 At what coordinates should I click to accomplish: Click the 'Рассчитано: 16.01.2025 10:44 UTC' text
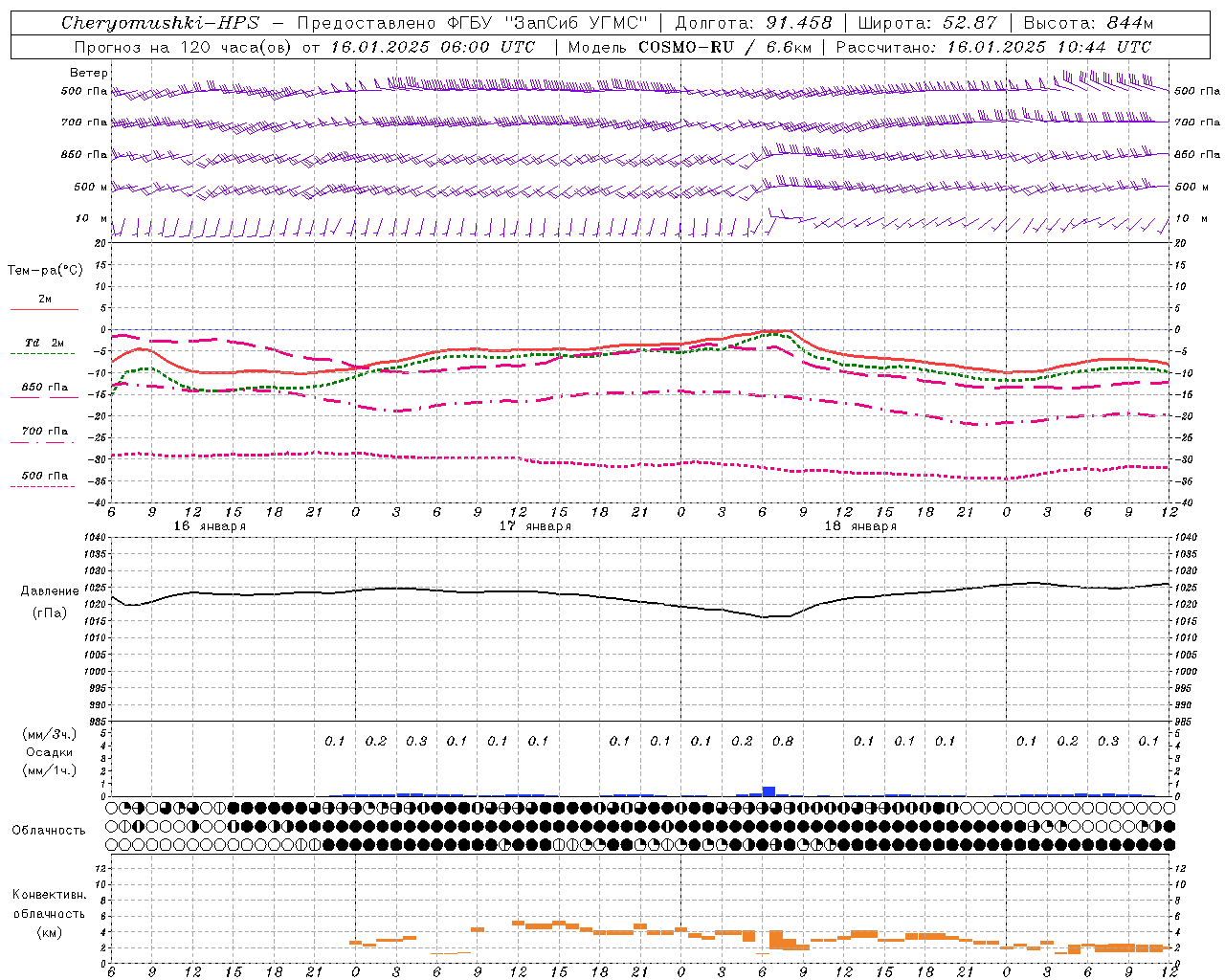click(x=993, y=47)
